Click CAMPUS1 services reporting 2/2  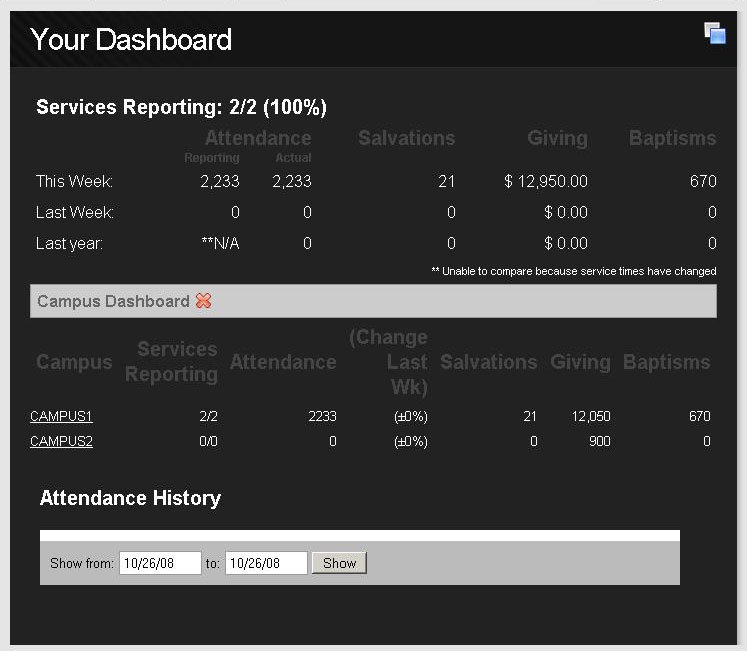click(x=209, y=417)
